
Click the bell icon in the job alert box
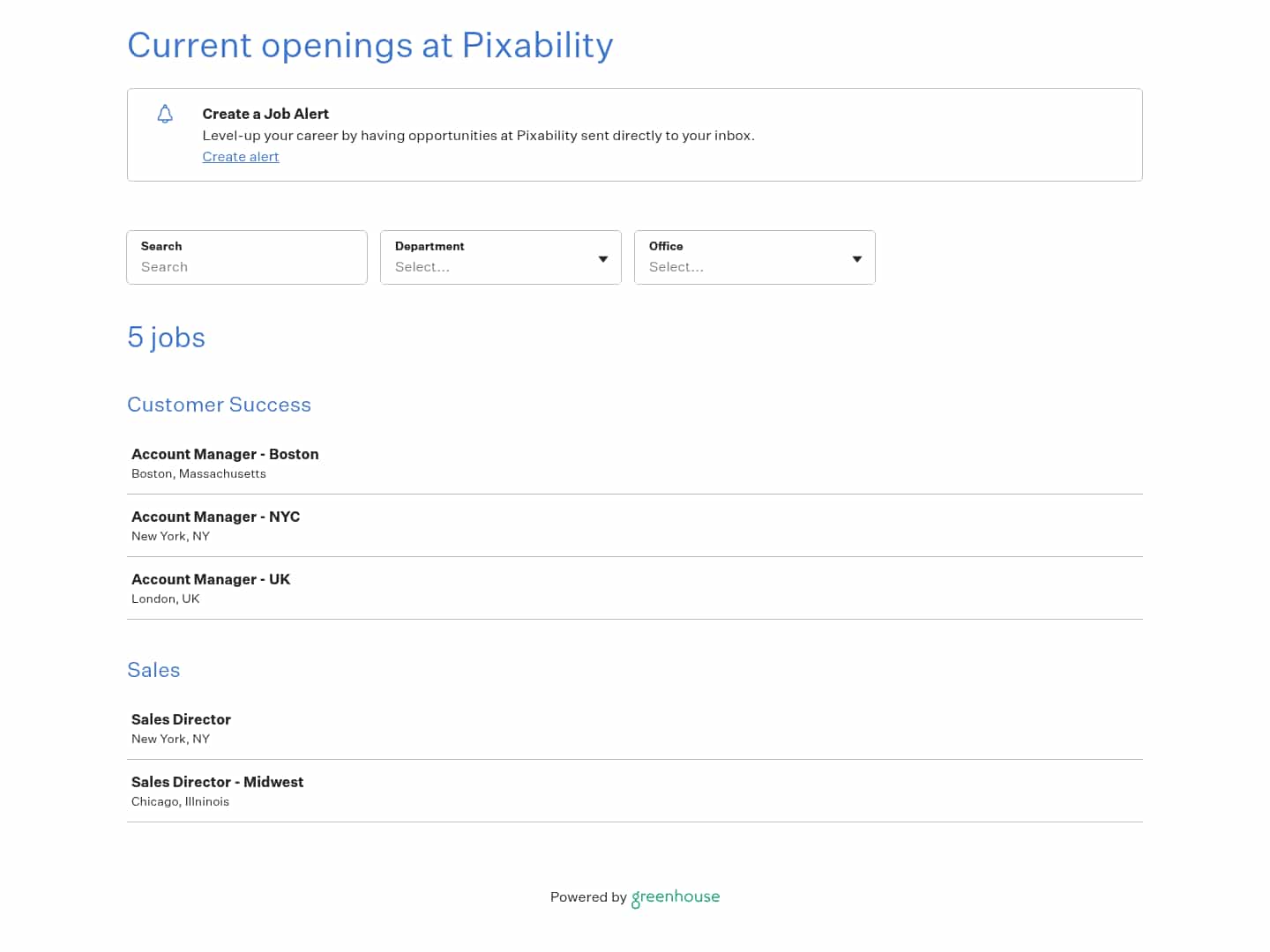(165, 114)
